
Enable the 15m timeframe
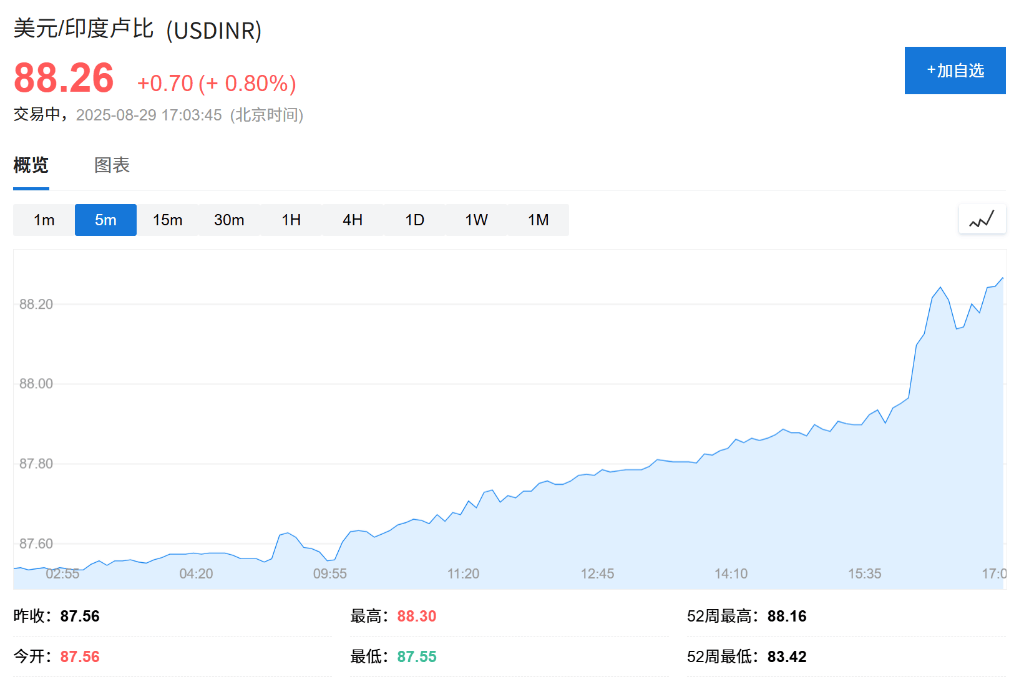point(167,219)
